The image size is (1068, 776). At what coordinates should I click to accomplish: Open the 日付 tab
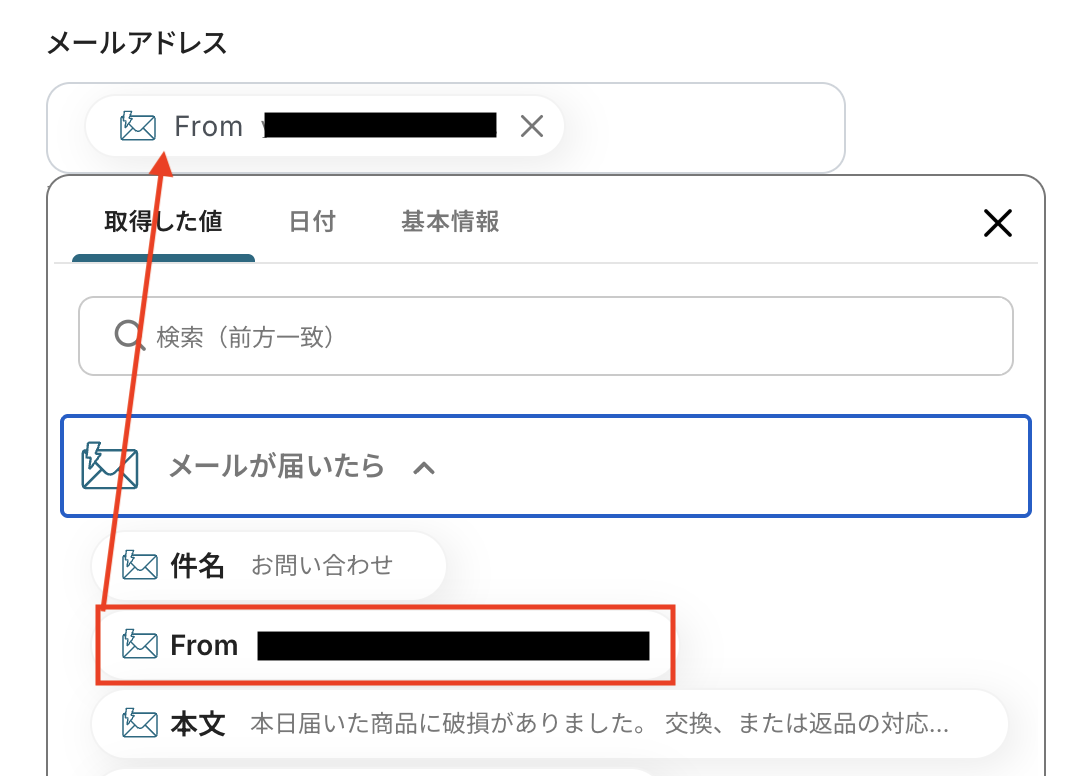[x=312, y=222]
